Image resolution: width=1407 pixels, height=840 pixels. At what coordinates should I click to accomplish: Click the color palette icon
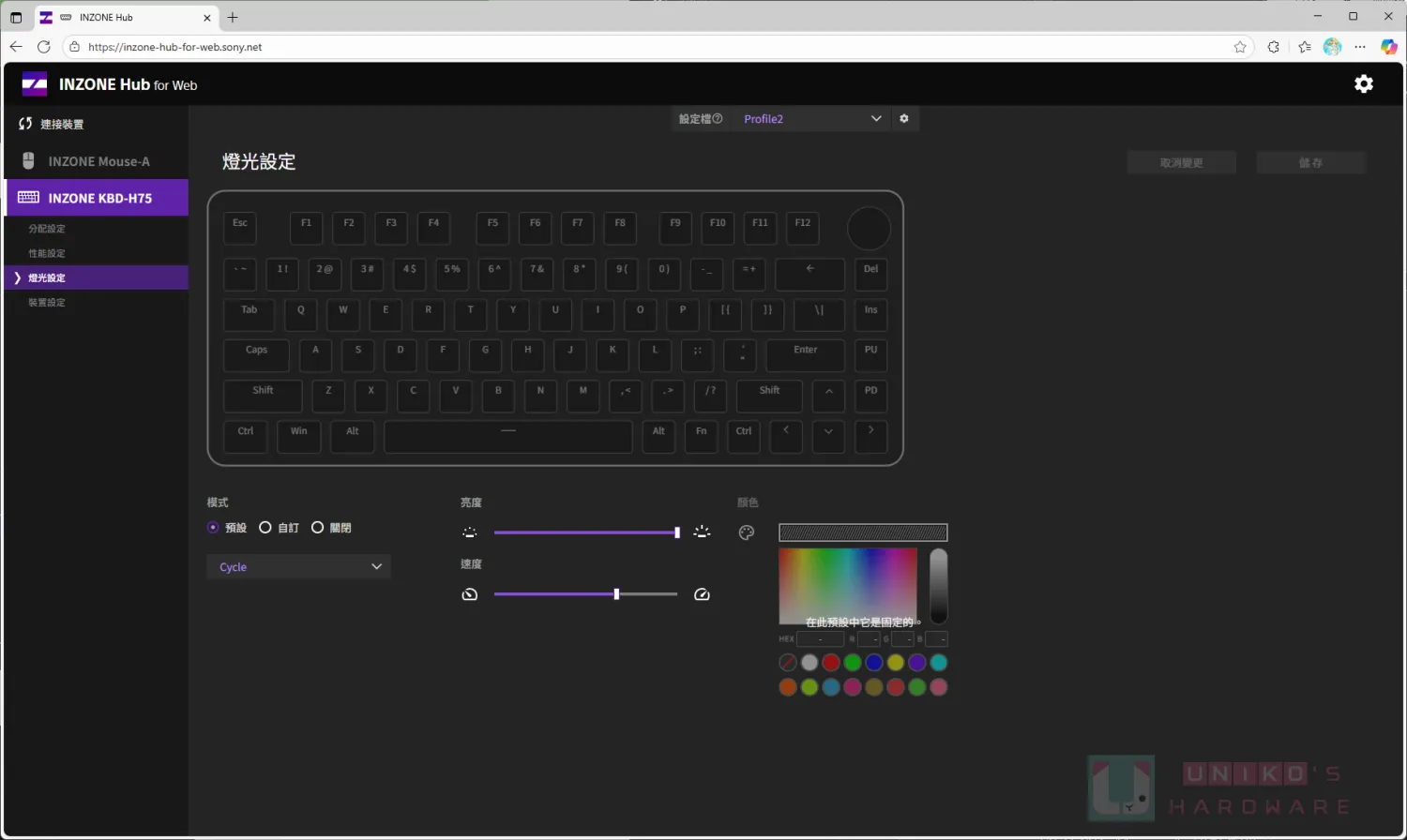click(x=747, y=532)
